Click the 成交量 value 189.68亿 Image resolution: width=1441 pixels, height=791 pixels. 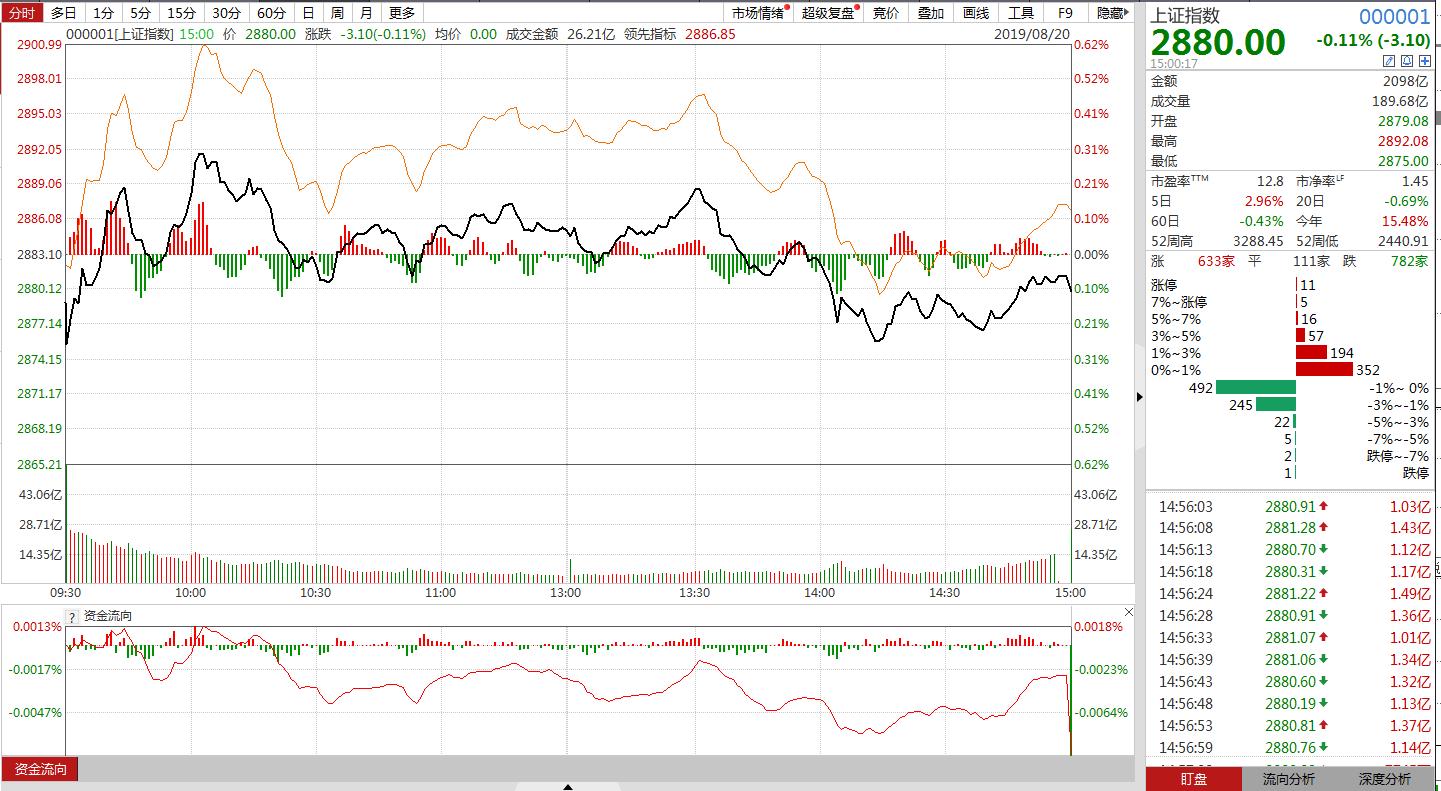pos(1400,101)
